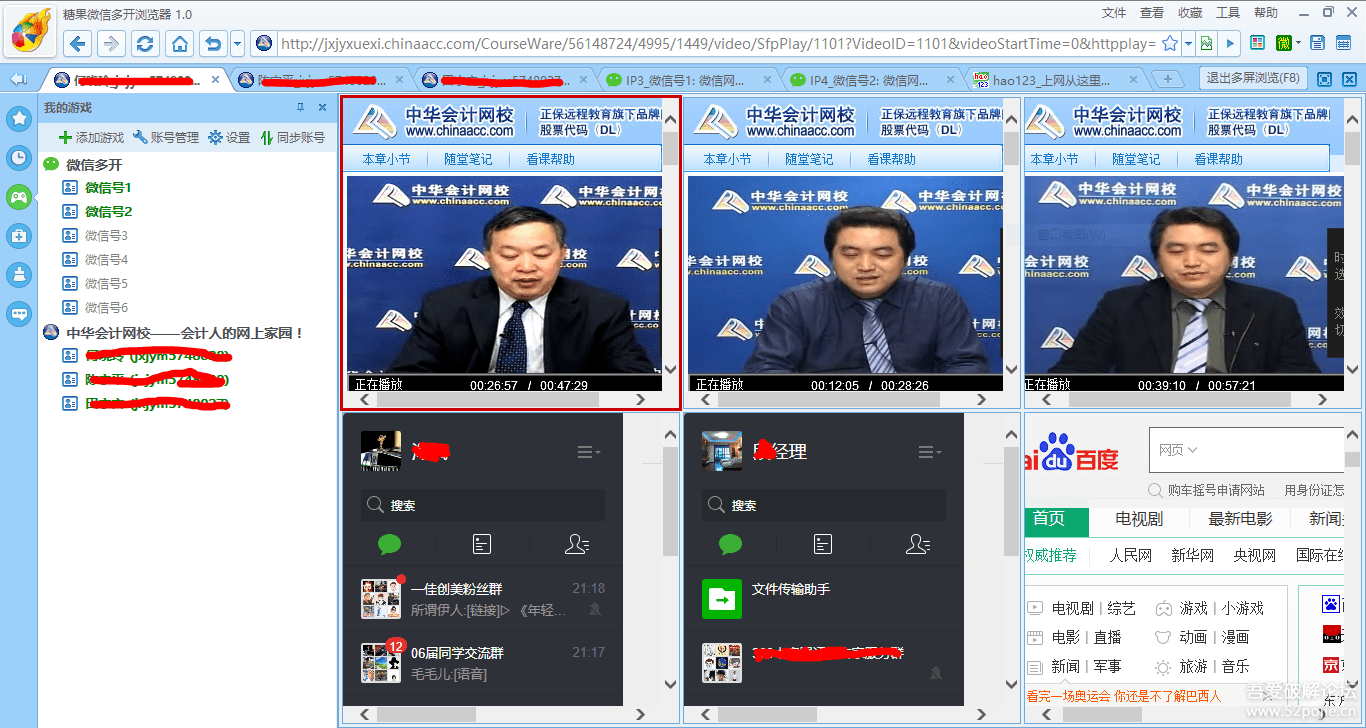Open the 帮助 menu
This screenshot has height=728, width=1366.
1266,13
